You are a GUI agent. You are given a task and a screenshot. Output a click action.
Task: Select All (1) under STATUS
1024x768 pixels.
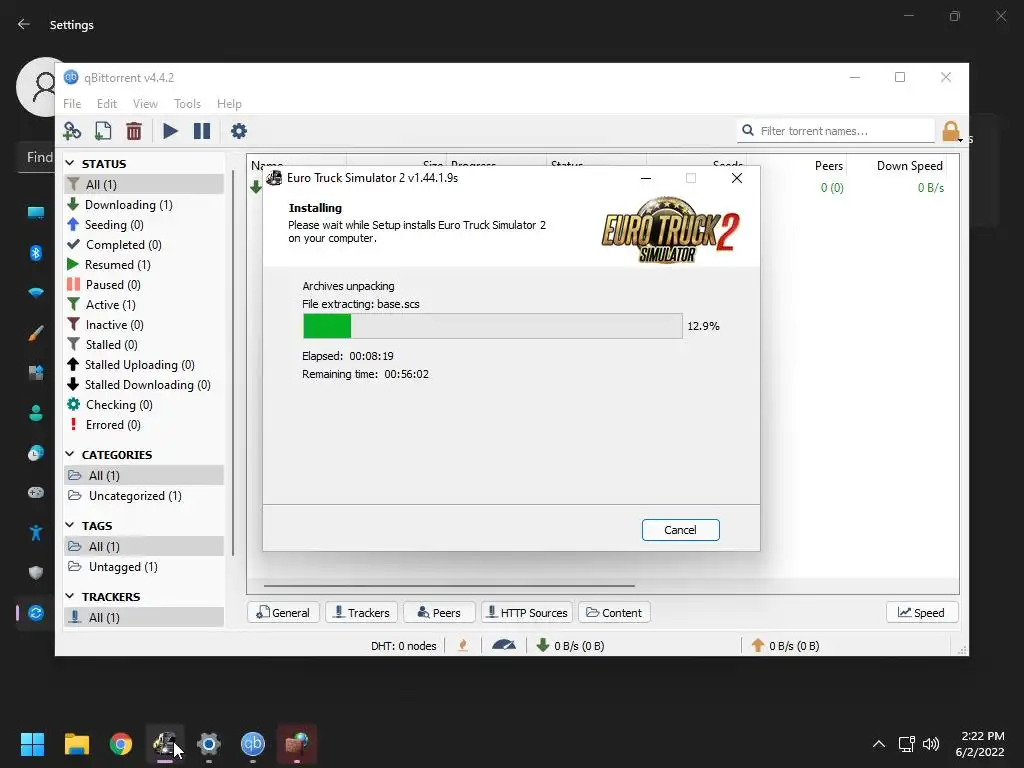(144, 185)
